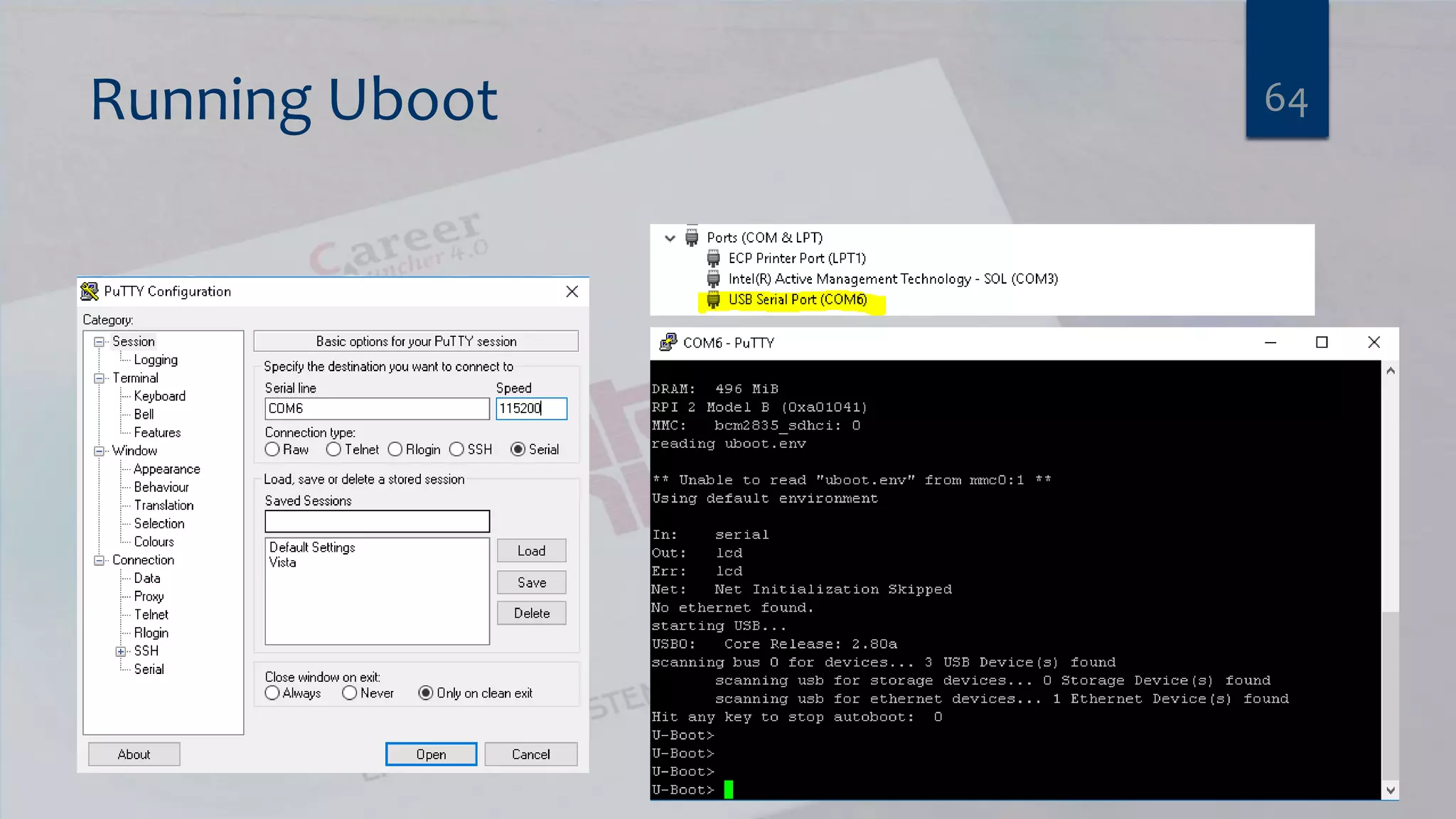Image resolution: width=1456 pixels, height=819 pixels.
Task: Expand the SSH tree node
Action: coord(121,651)
